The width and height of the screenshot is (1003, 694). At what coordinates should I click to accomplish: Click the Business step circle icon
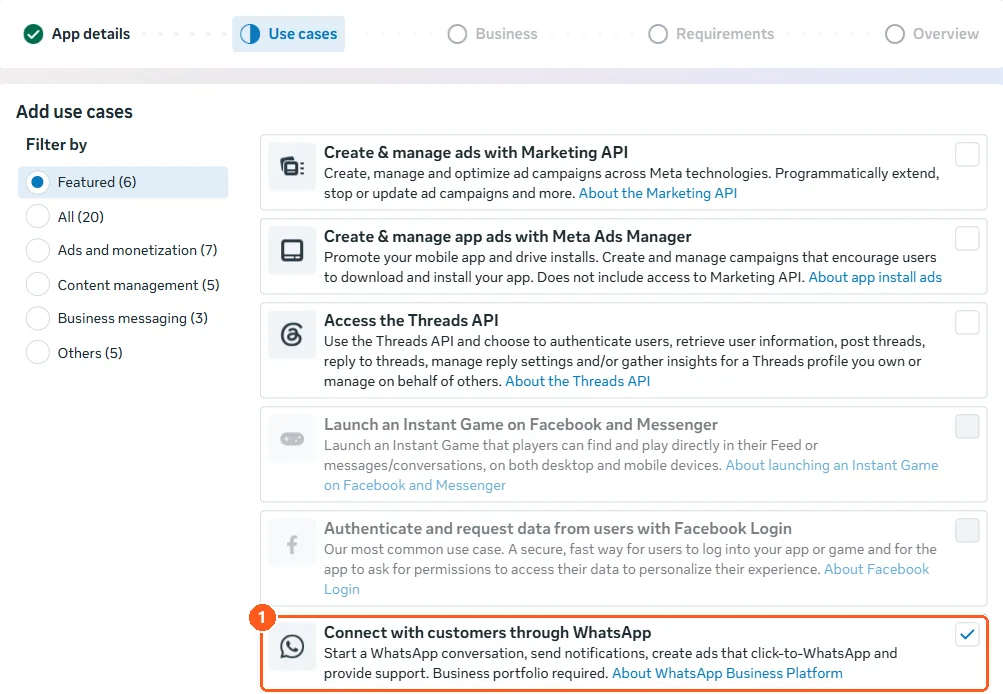(457, 34)
